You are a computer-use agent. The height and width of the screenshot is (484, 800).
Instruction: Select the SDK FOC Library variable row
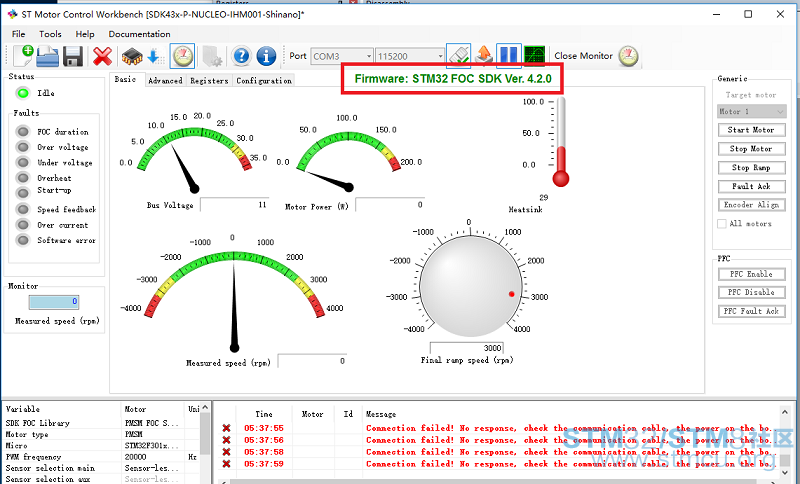click(101, 423)
